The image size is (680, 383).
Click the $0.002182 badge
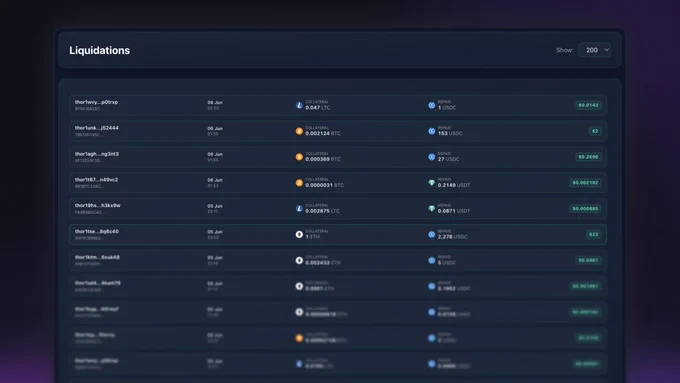(x=585, y=183)
